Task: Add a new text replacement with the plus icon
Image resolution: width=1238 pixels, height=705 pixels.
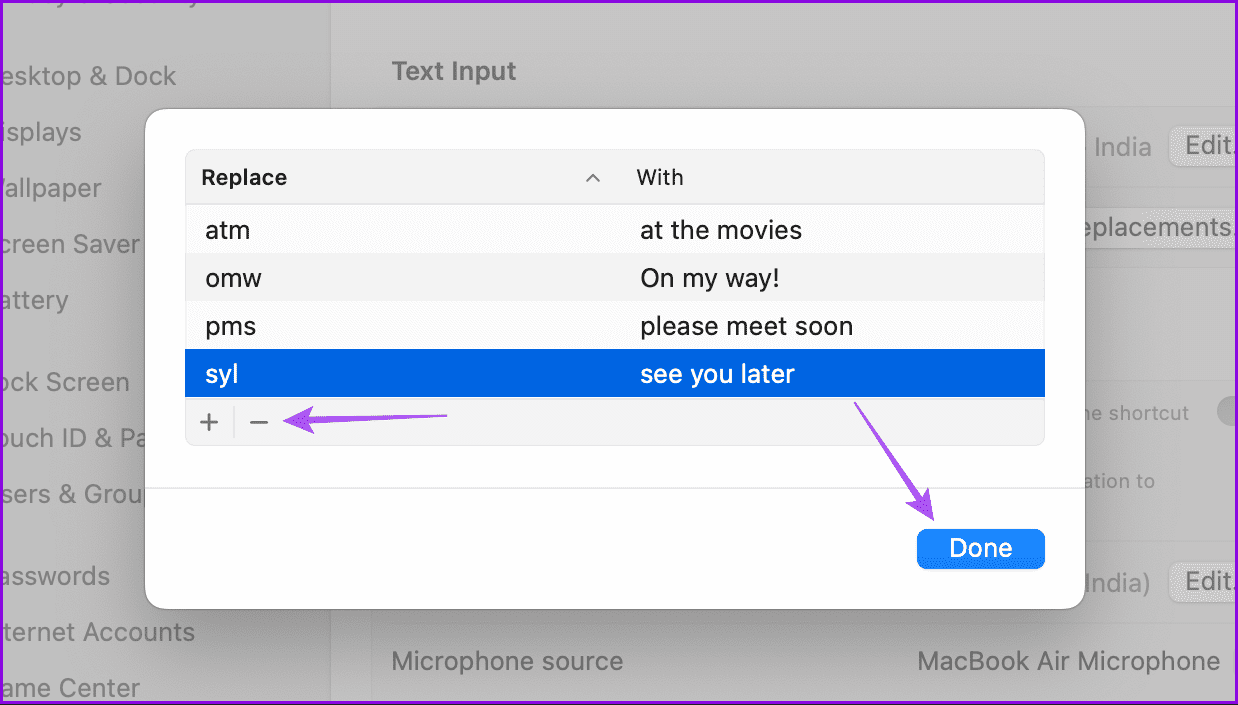Action: pyautogui.click(x=209, y=421)
